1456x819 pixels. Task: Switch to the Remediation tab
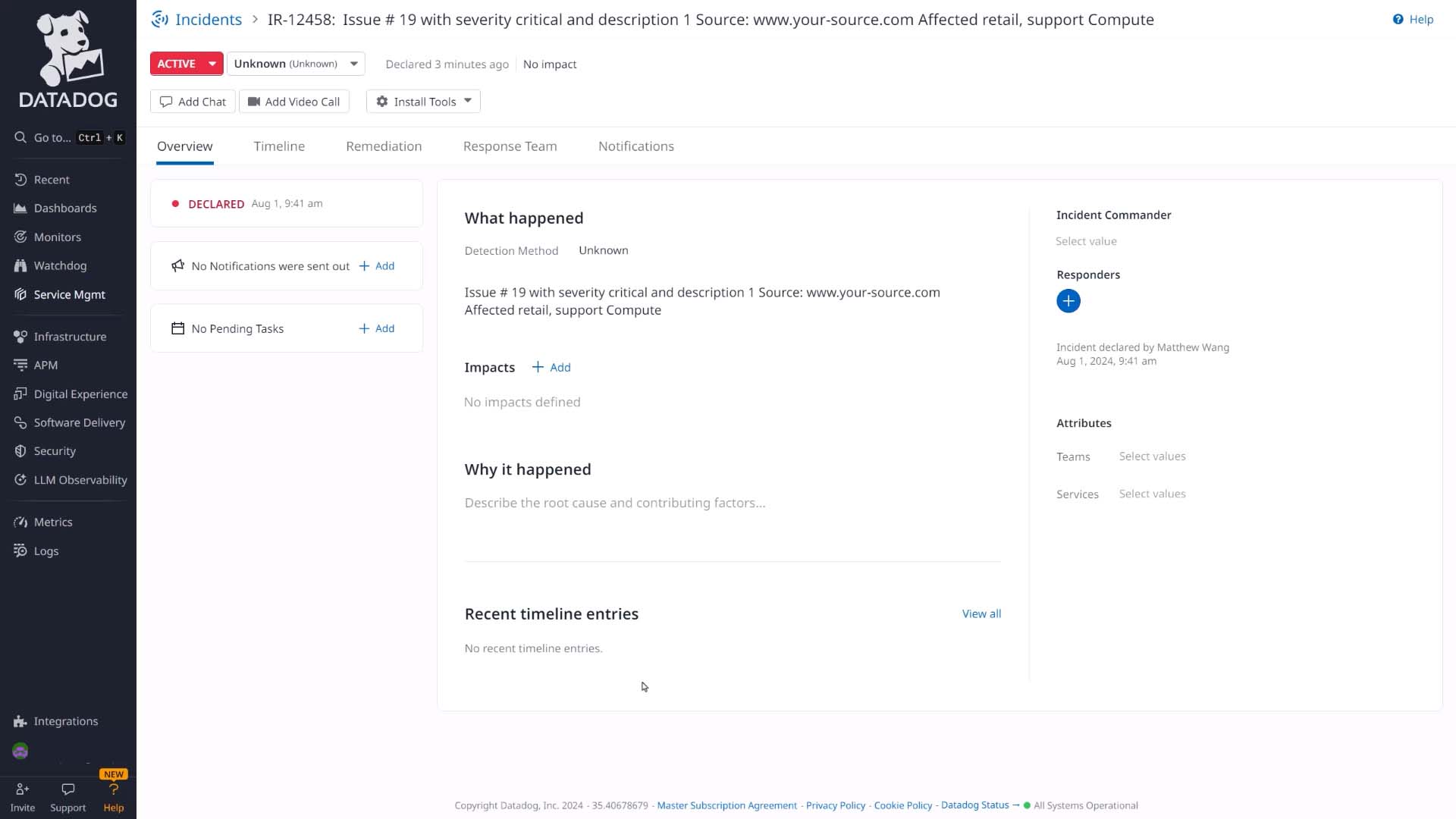pos(384,146)
